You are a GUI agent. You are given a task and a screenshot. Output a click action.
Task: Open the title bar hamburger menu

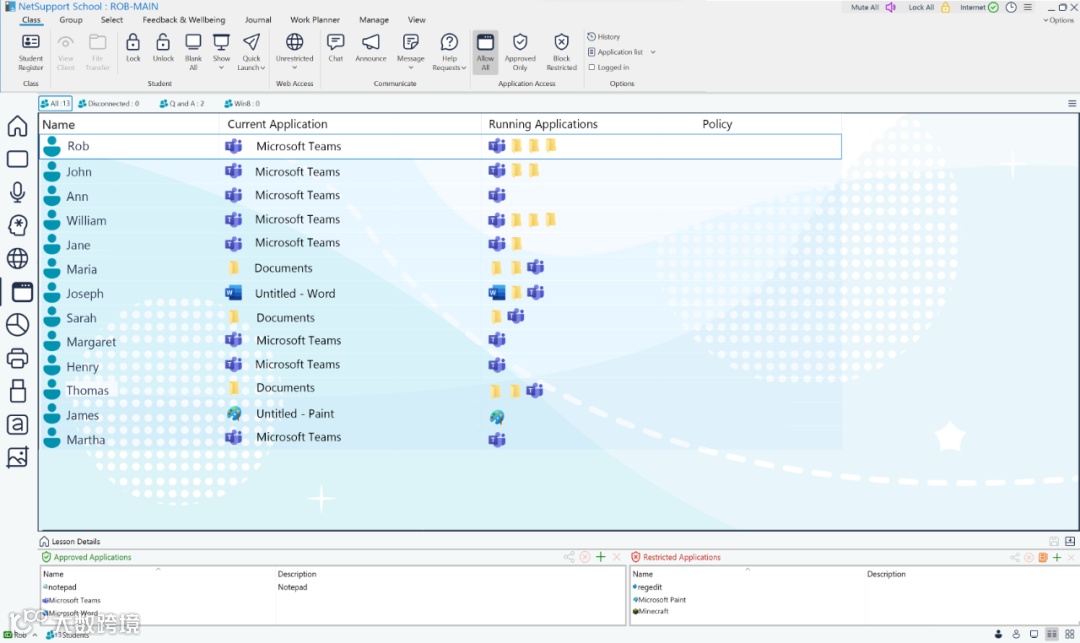click(x=1028, y=8)
